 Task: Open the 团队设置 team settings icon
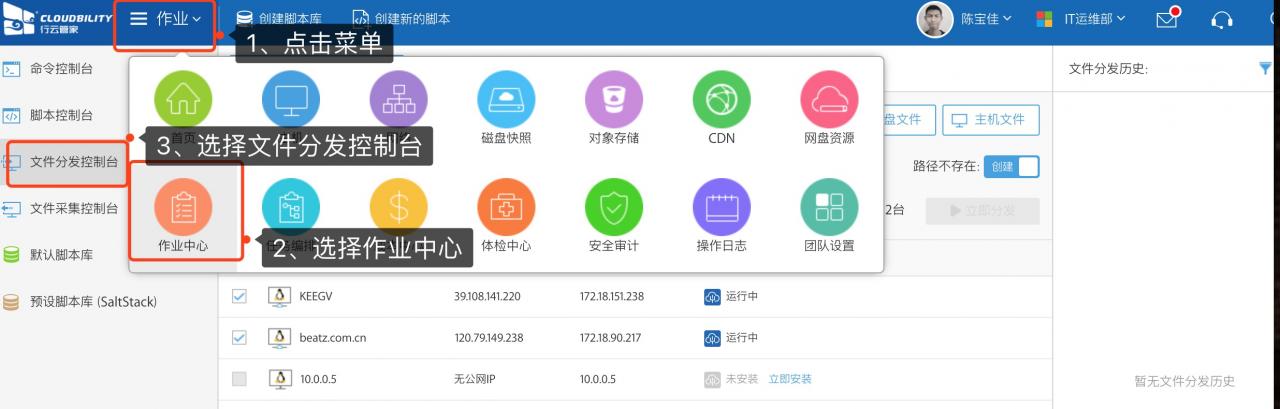(x=829, y=208)
